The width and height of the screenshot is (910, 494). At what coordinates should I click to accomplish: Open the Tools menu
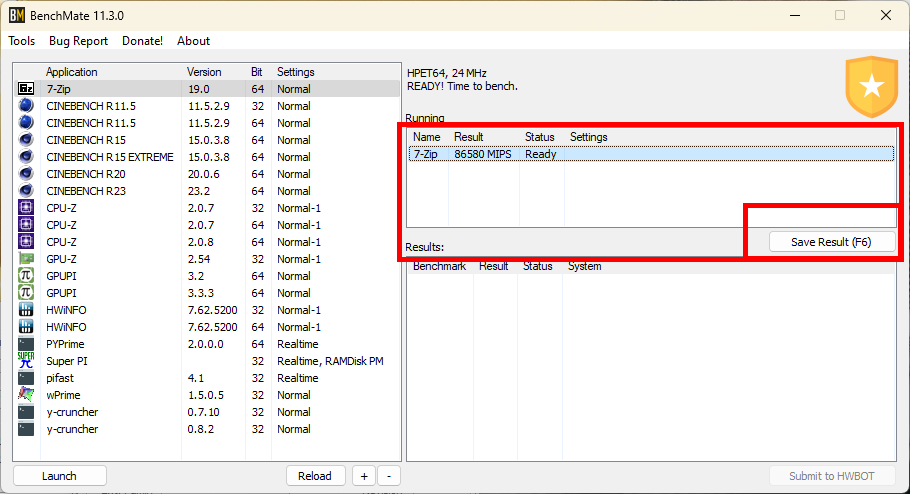click(21, 41)
